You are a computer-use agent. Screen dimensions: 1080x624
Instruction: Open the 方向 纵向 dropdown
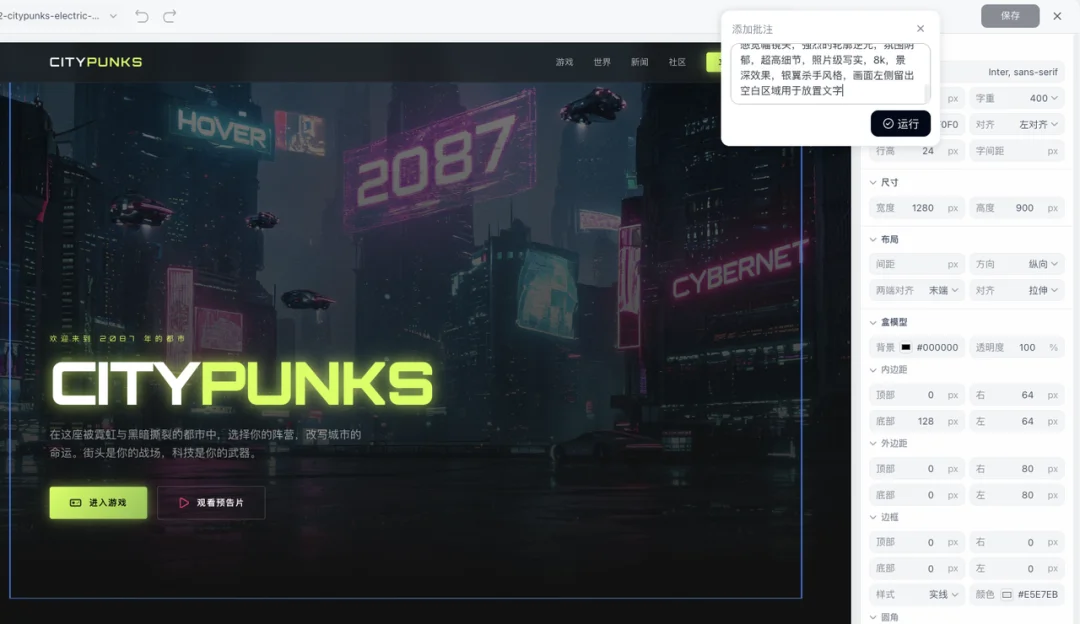point(1017,264)
